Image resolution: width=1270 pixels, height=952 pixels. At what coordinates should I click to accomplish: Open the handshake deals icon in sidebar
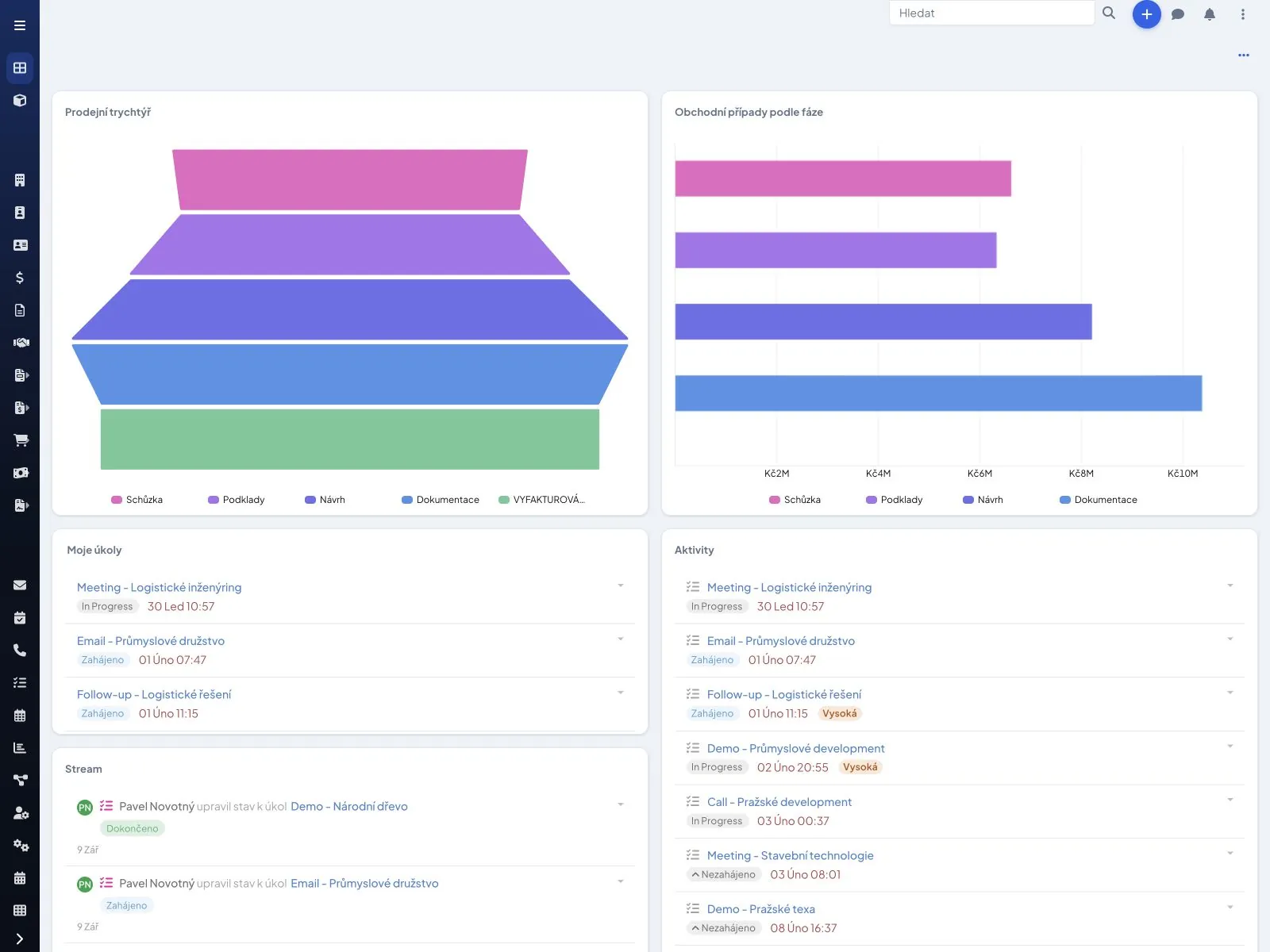(x=20, y=343)
